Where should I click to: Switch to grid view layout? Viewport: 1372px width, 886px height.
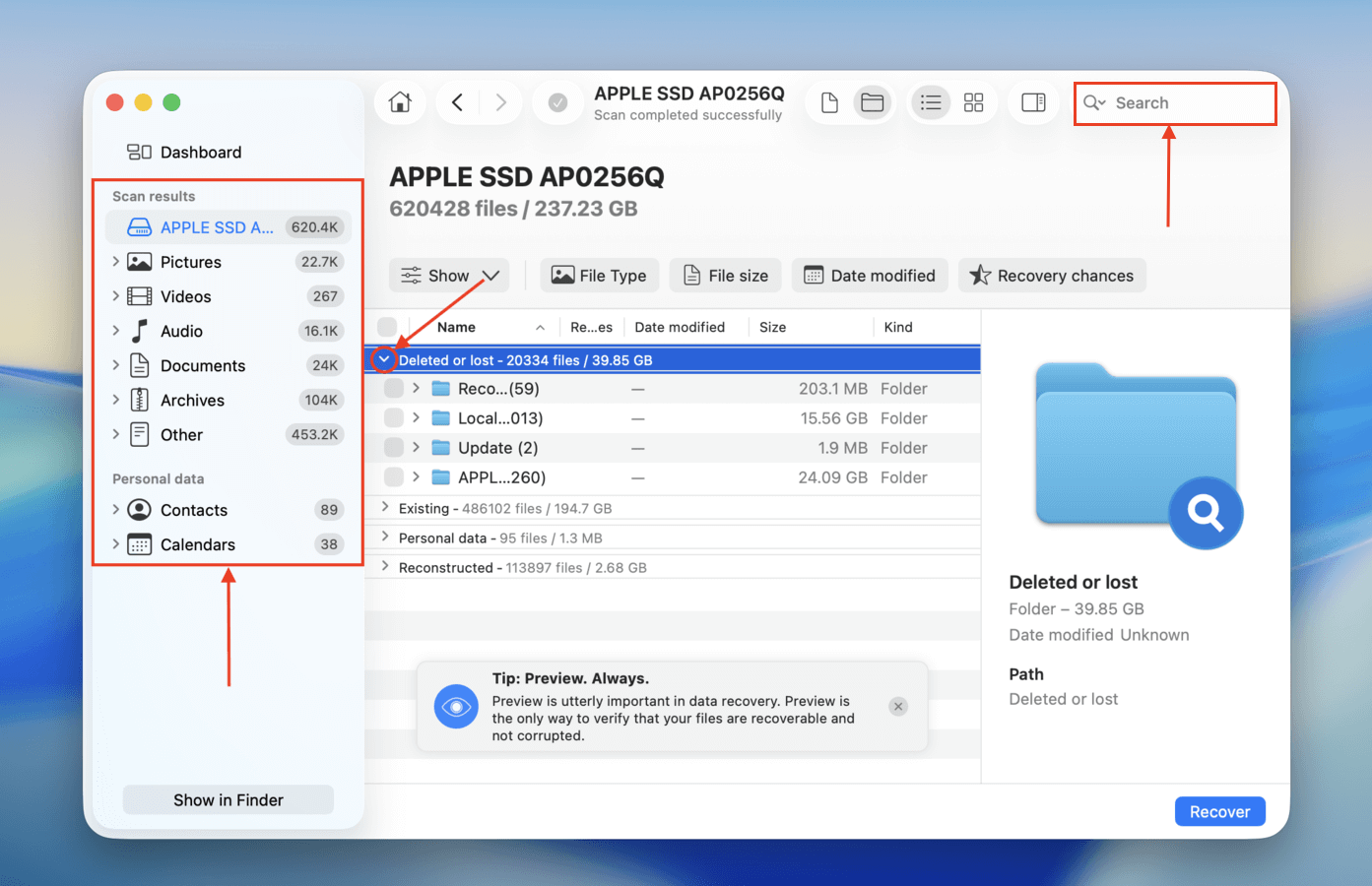coord(973,101)
